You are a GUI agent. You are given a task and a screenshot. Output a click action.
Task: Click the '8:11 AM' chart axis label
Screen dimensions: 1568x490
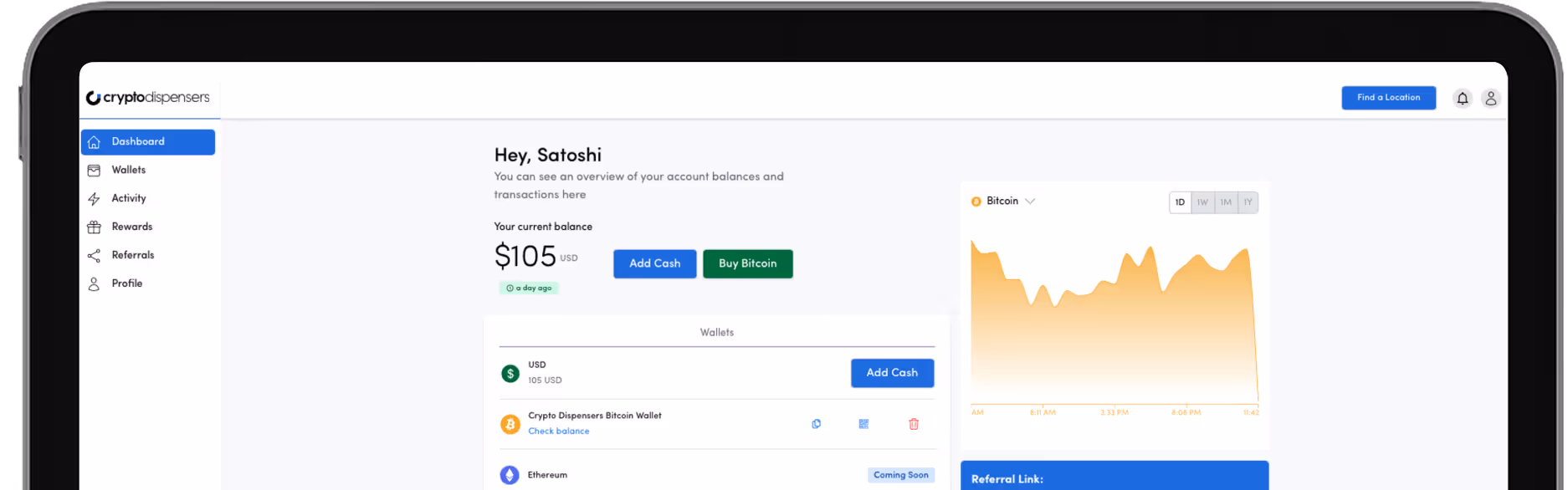(x=1043, y=413)
